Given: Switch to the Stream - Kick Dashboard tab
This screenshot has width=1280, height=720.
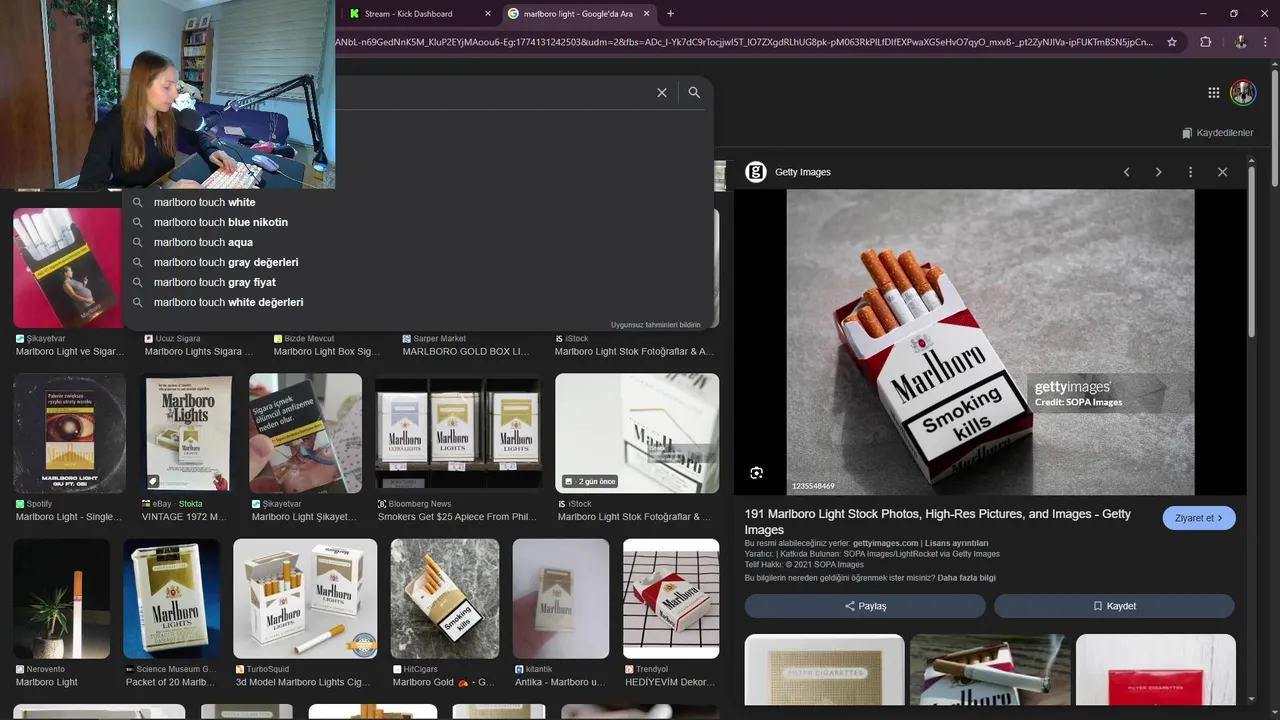Looking at the screenshot, I should (x=421, y=14).
